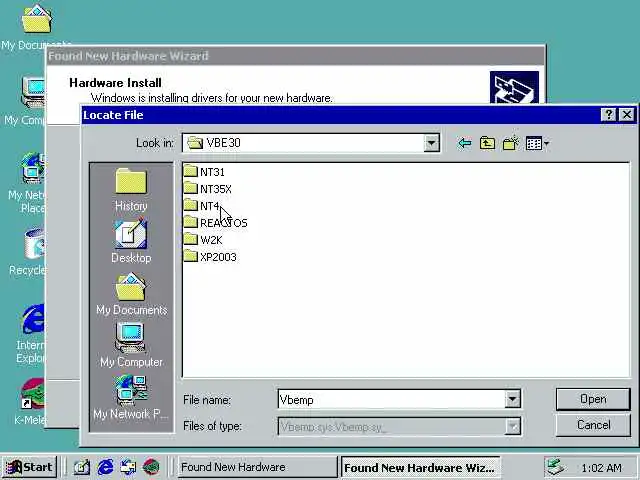The width and height of the screenshot is (640, 480).
Task: Open My Documents in dialog sidebar
Action: click(x=131, y=294)
